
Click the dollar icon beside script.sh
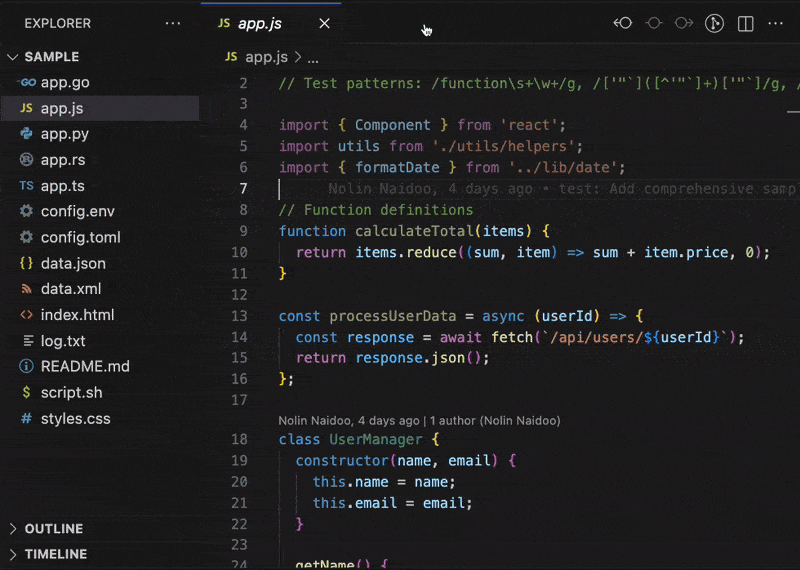point(26,392)
